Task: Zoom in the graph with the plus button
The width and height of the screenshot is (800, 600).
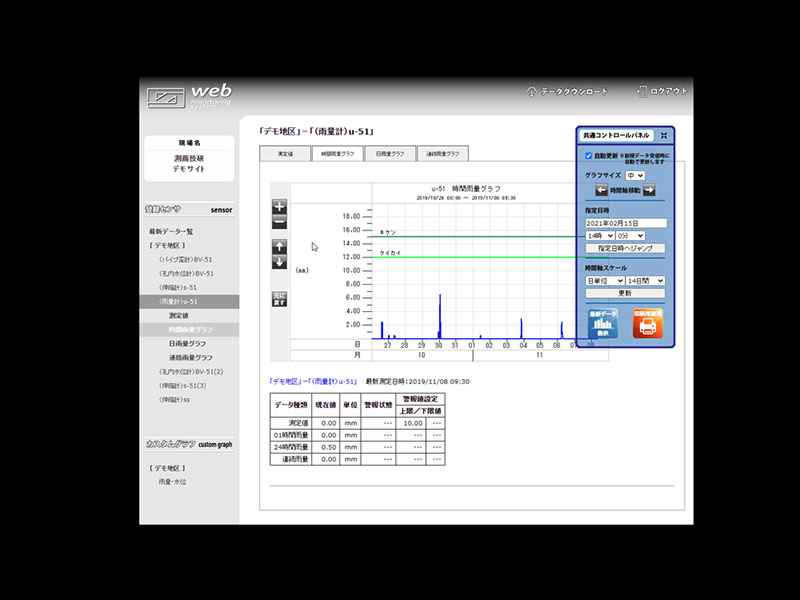Action: tap(279, 207)
